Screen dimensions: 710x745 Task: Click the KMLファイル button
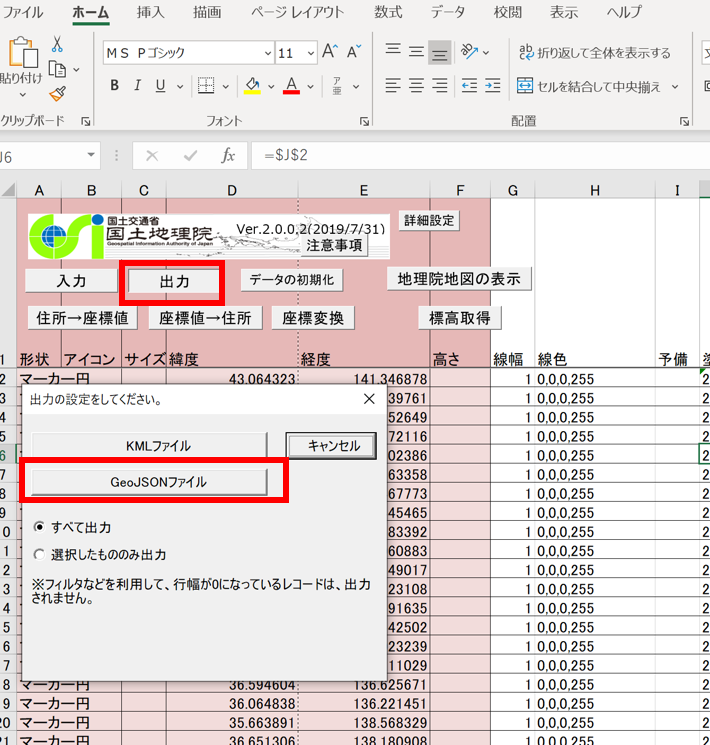coord(149,445)
